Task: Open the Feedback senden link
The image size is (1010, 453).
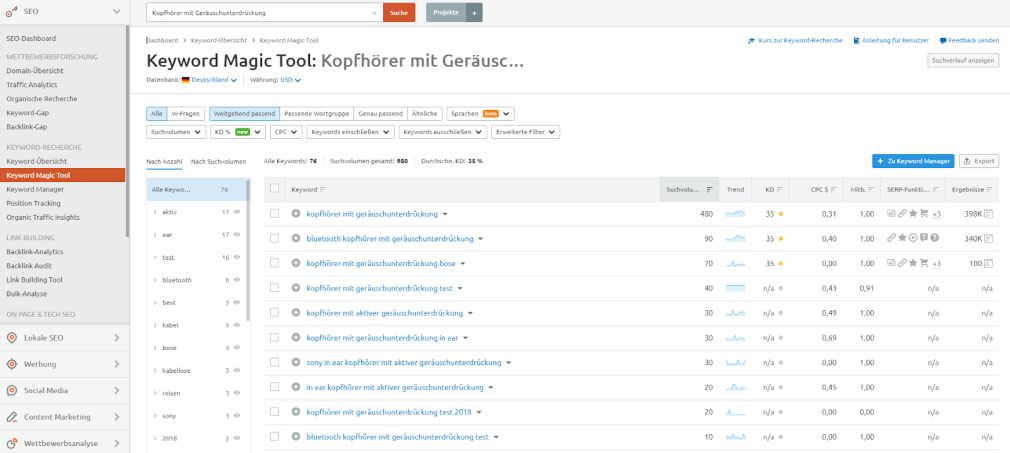Action: 969,40
